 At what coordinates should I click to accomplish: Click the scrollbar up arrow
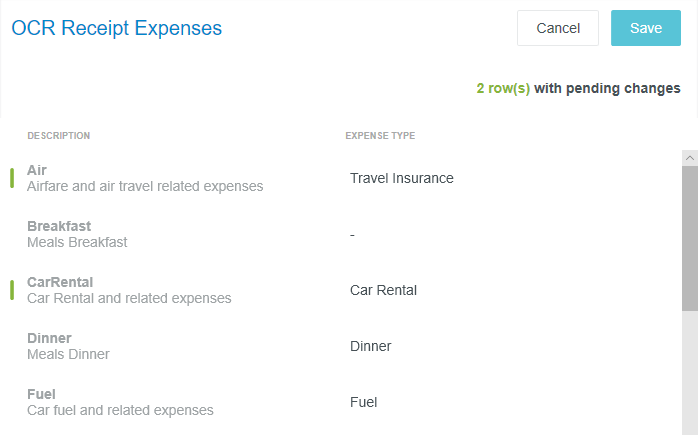click(689, 158)
